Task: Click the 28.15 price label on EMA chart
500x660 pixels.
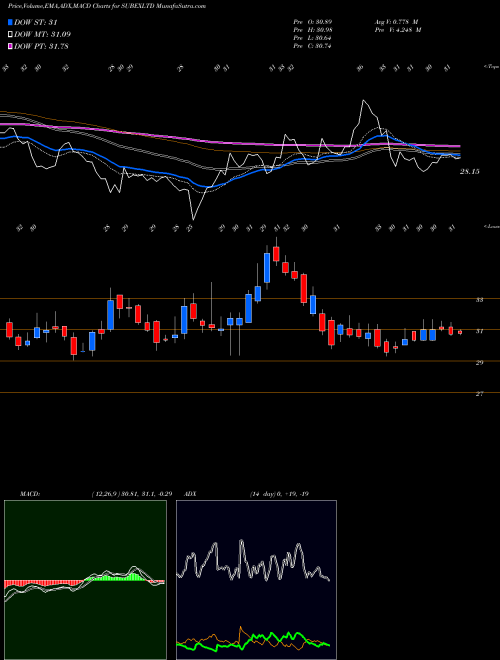Action: tap(469, 172)
